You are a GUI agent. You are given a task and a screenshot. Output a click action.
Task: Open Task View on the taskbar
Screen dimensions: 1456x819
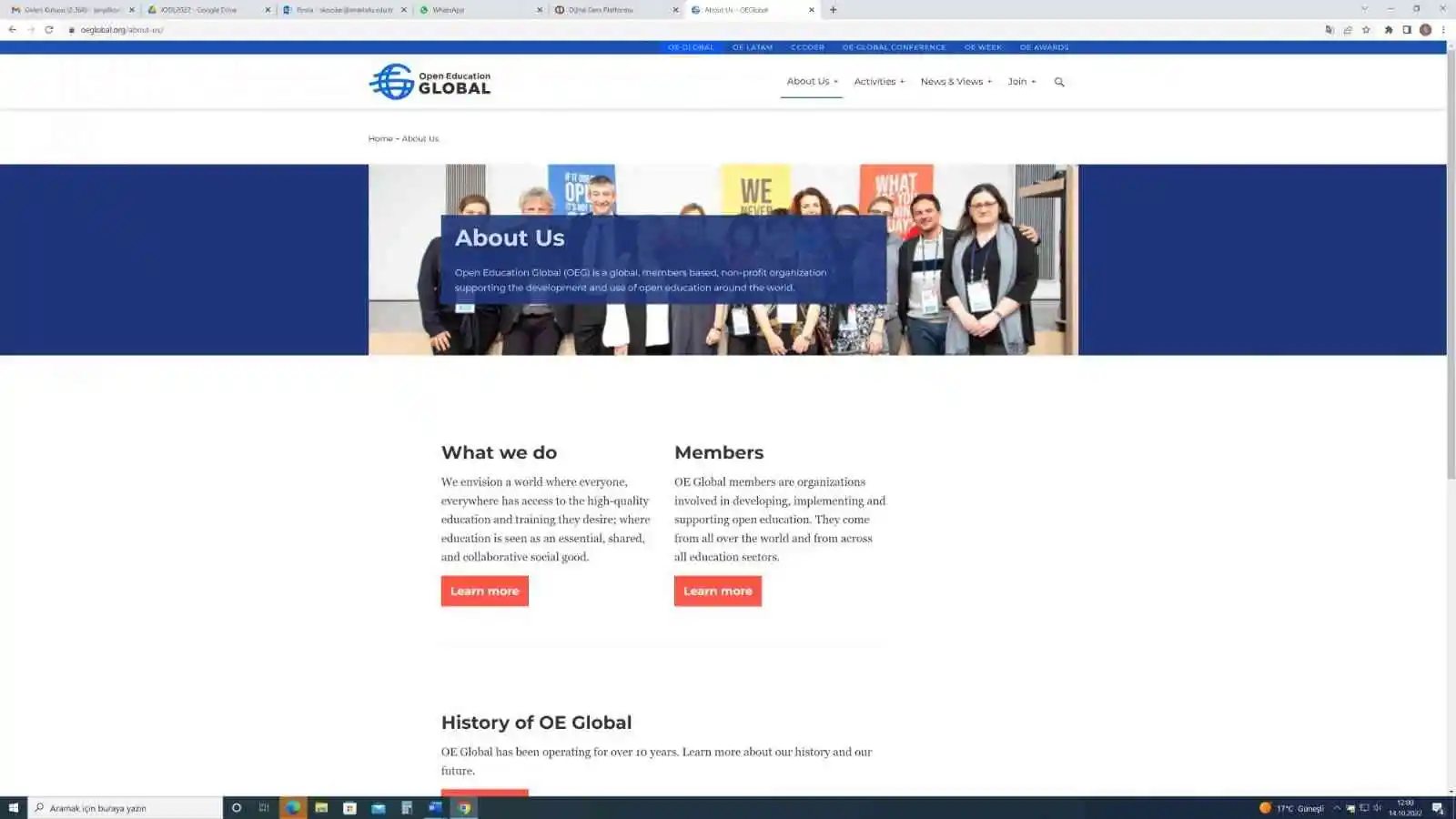pos(264,808)
